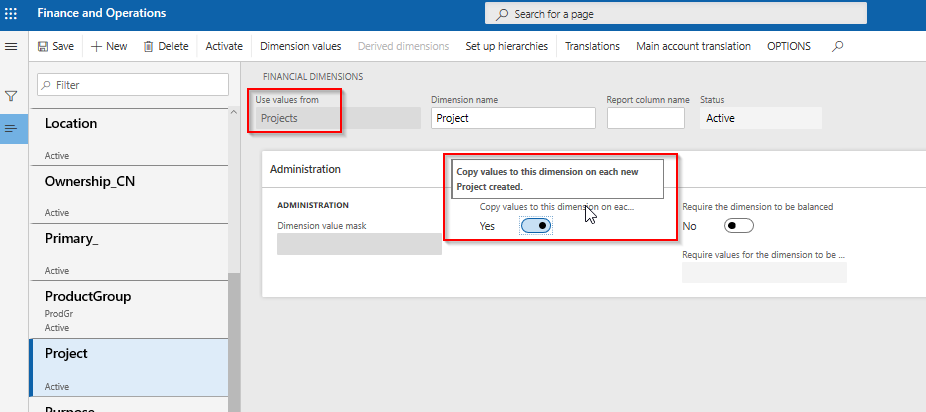Screen dimensions: 926x412
Task: Click Activate in the action bar
Action: point(224,46)
